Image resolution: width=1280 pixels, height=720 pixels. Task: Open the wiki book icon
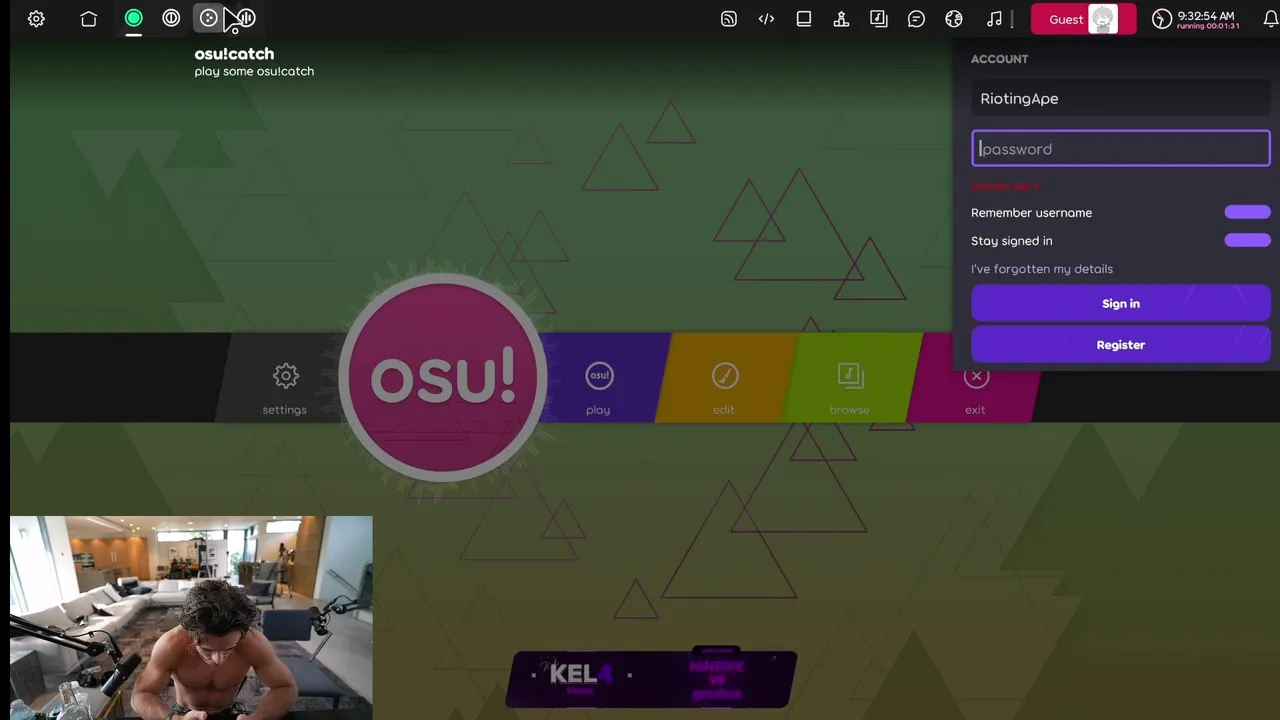804,19
